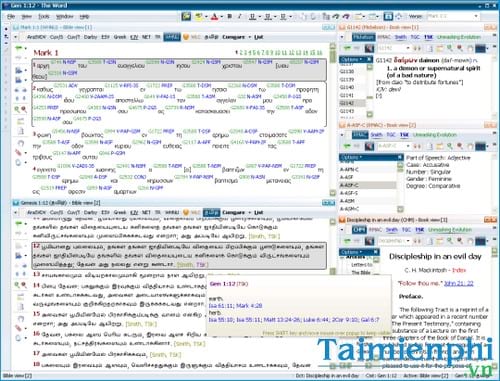This screenshot has width=500, height=381.
Task: Click green flag icon in Genesis Bible view sidebar
Action: click(18, 224)
